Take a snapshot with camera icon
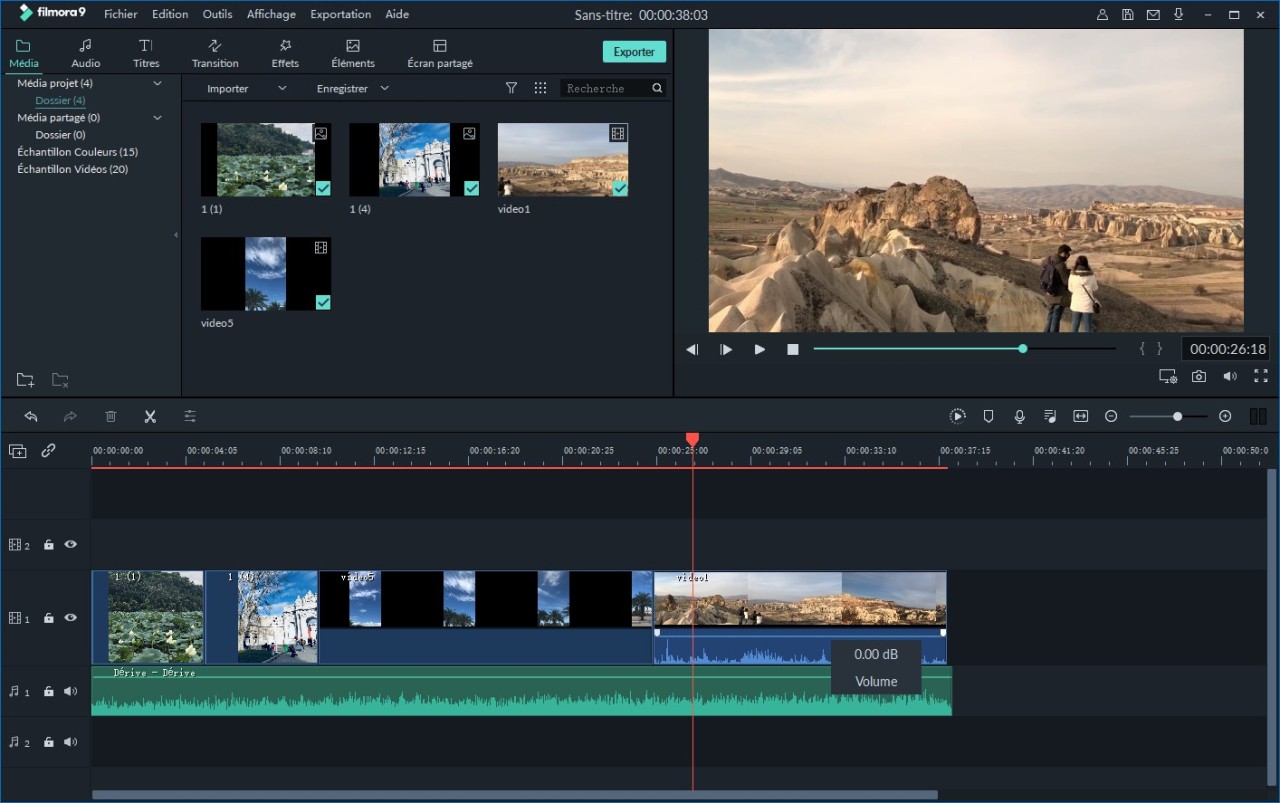1280x803 pixels. [x=1198, y=376]
